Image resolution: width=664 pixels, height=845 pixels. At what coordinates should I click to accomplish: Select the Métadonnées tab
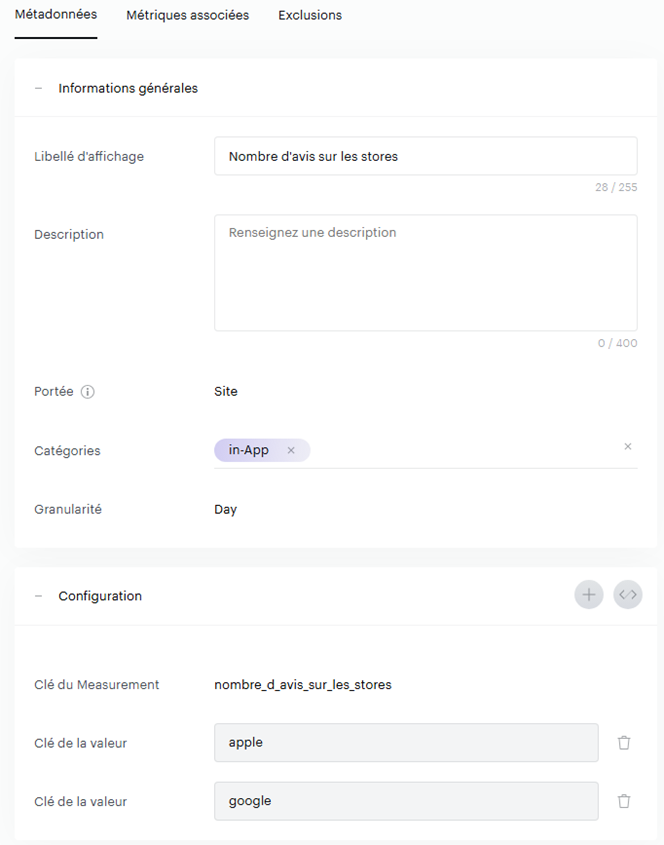click(x=56, y=15)
